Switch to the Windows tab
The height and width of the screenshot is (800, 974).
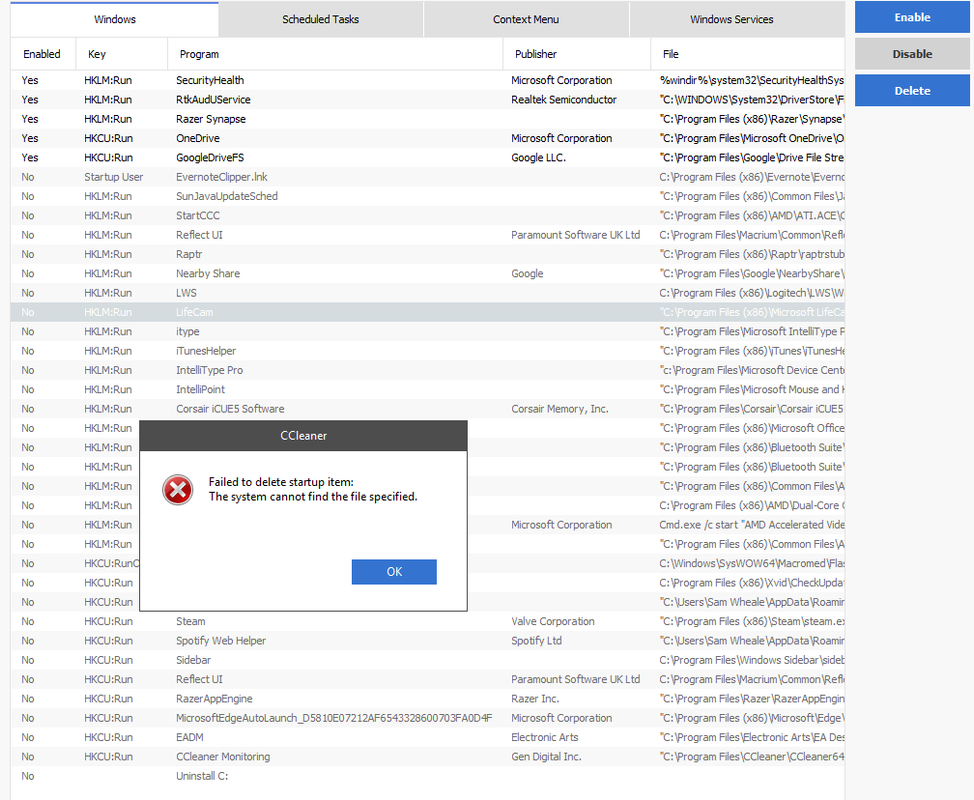click(114, 19)
